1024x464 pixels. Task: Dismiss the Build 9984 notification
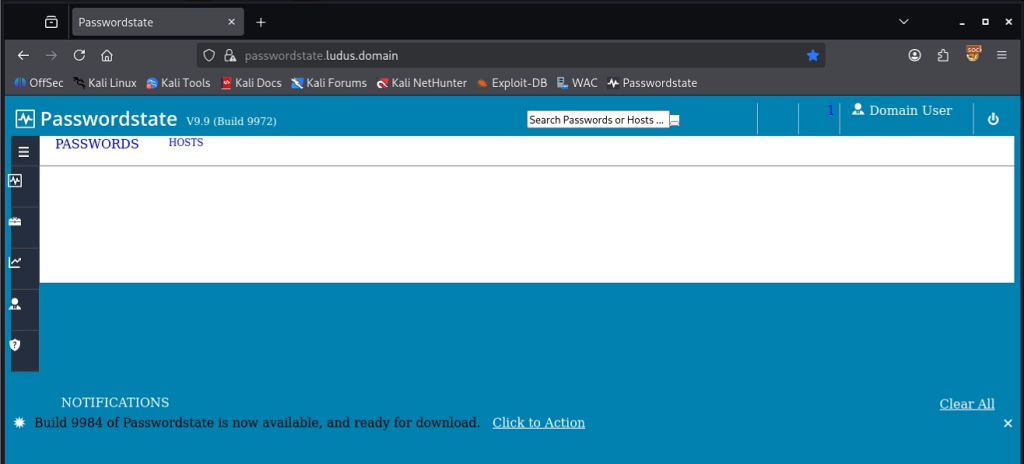pos(1008,424)
